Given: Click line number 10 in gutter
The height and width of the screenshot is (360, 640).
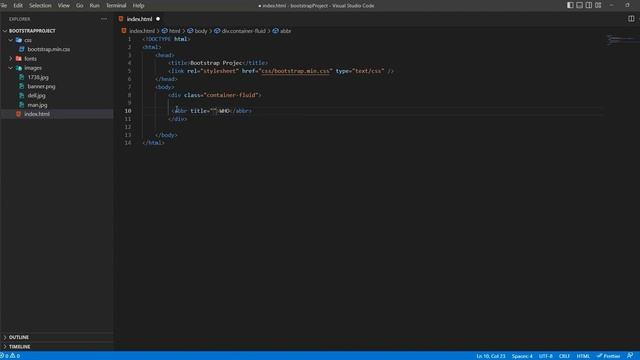Looking at the screenshot, I should pyautogui.click(x=128, y=111).
